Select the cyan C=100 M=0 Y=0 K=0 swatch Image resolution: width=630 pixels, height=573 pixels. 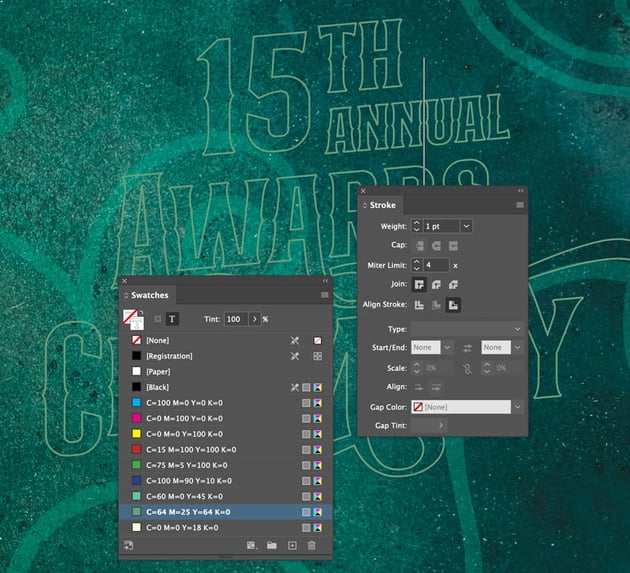click(x=225, y=403)
